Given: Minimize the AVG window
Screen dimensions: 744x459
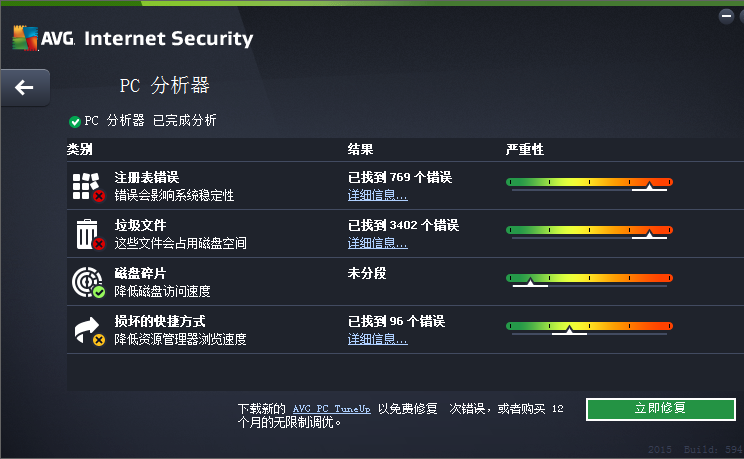Looking at the screenshot, I should [x=726, y=16].
